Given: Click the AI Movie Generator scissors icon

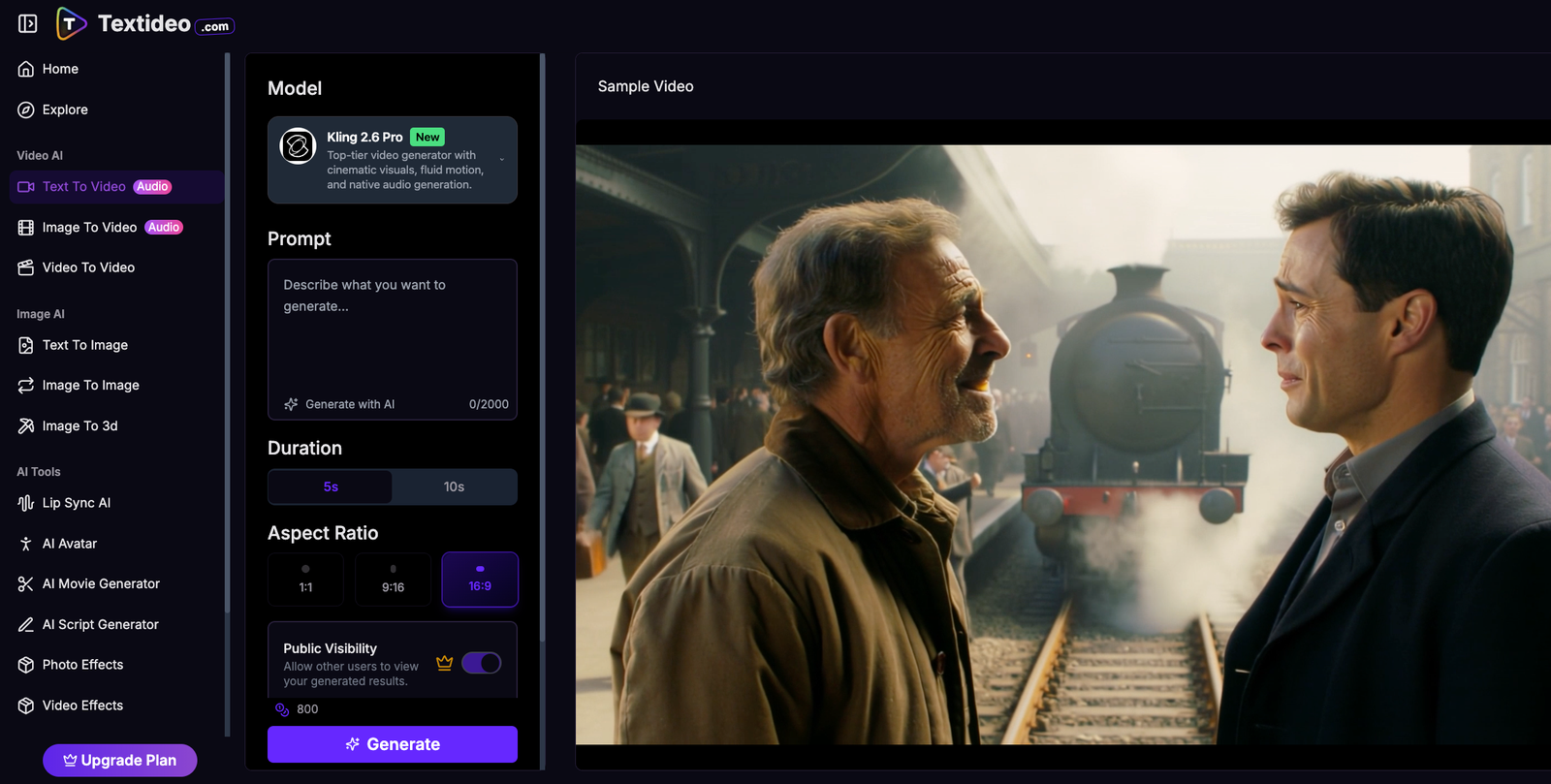Looking at the screenshot, I should tap(26, 584).
